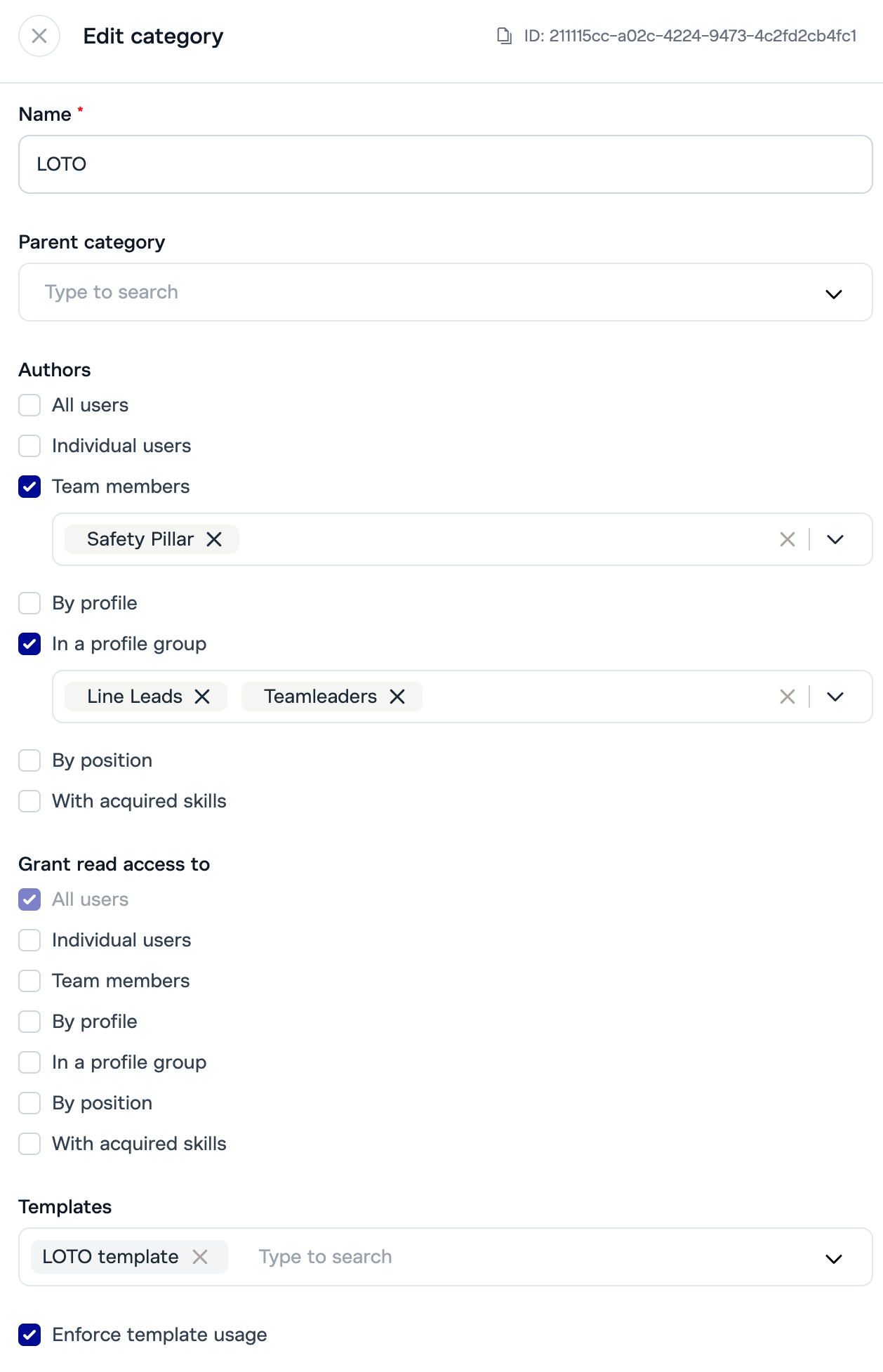Expand the team members dropdown arrow
This screenshot has width=883, height=1372.
pos(835,539)
